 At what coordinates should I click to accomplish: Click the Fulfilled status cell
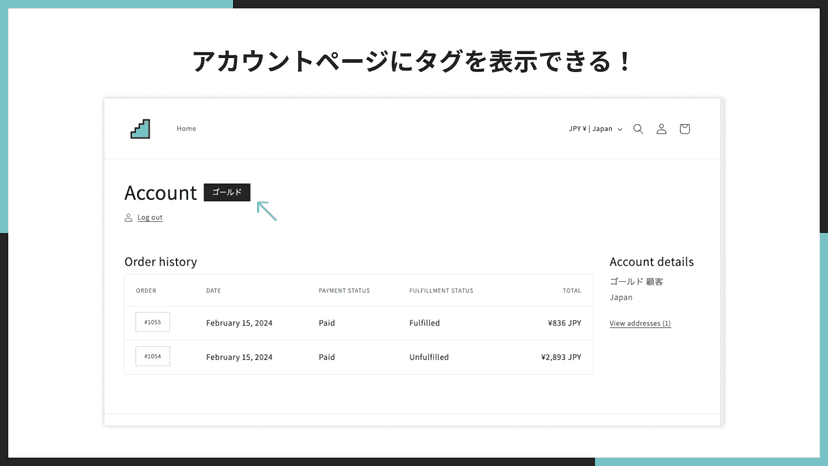(x=425, y=323)
